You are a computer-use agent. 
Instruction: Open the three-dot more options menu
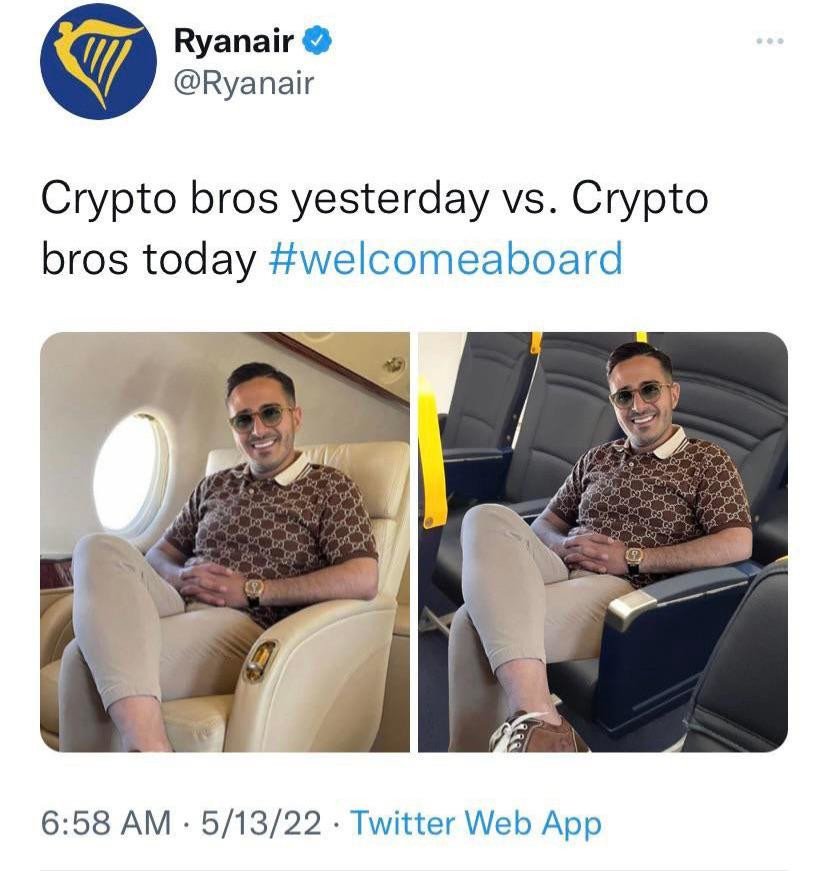coord(770,41)
